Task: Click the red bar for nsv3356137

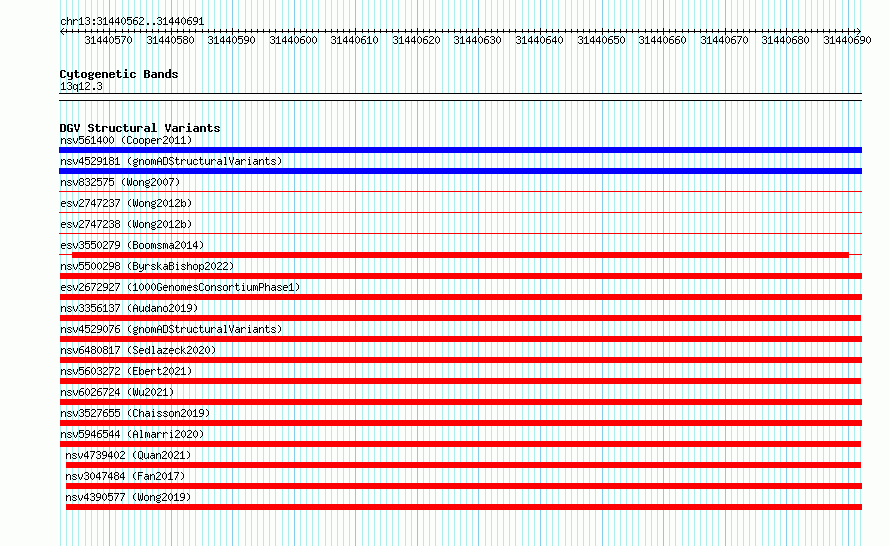Action: pos(460,318)
